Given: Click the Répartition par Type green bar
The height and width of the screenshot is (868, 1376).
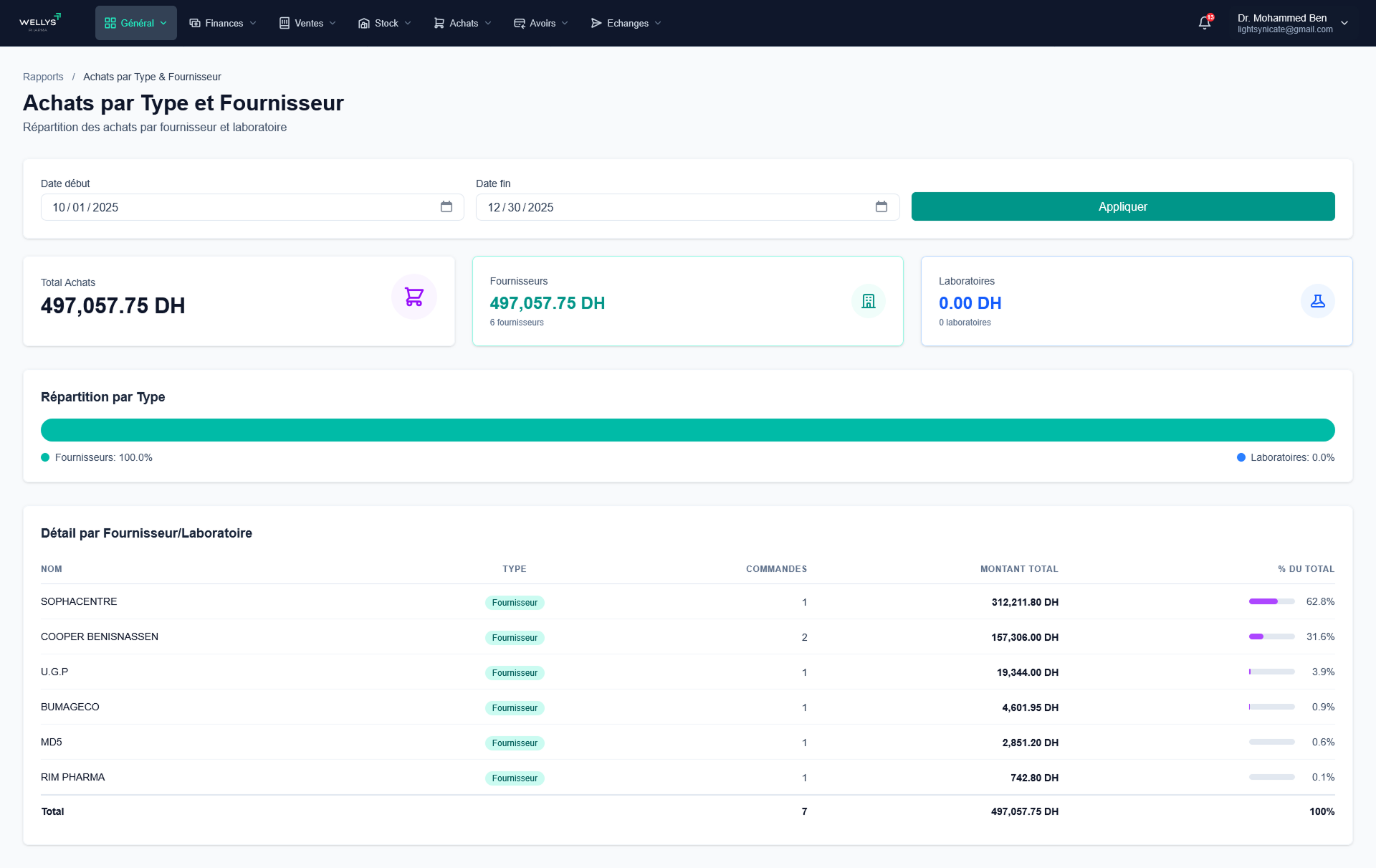Looking at the screenshot, I should [687, 430].
